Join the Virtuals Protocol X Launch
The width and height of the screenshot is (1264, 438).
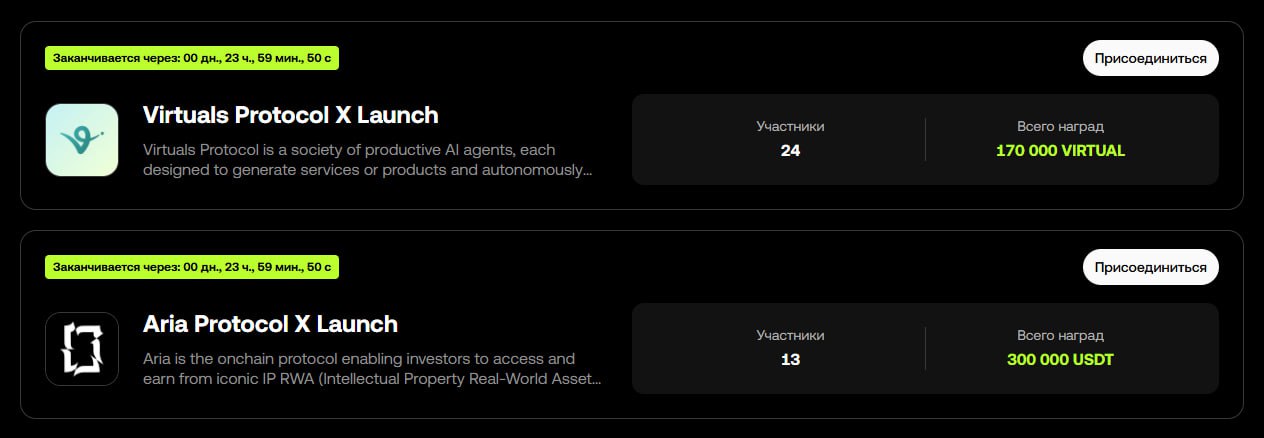click(x=1150, y=58)
